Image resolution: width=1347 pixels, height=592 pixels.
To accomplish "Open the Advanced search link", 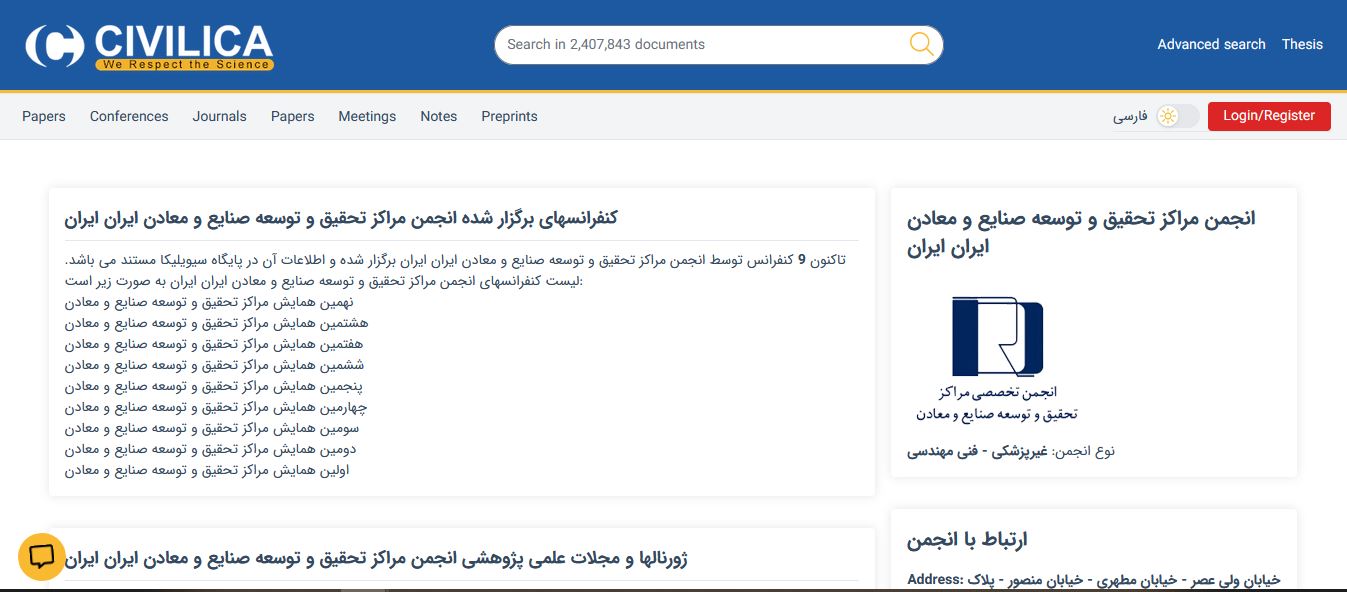I will [x=1211, y=44].
